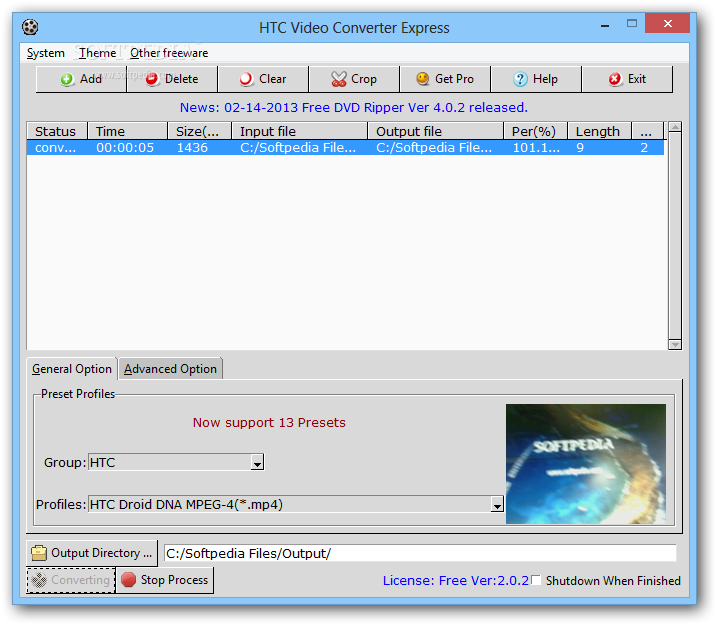The height and width of the screenshot is (625, 717).
Task: Click the 'Now support 13 Presets' text
Action: pos(269,423)
